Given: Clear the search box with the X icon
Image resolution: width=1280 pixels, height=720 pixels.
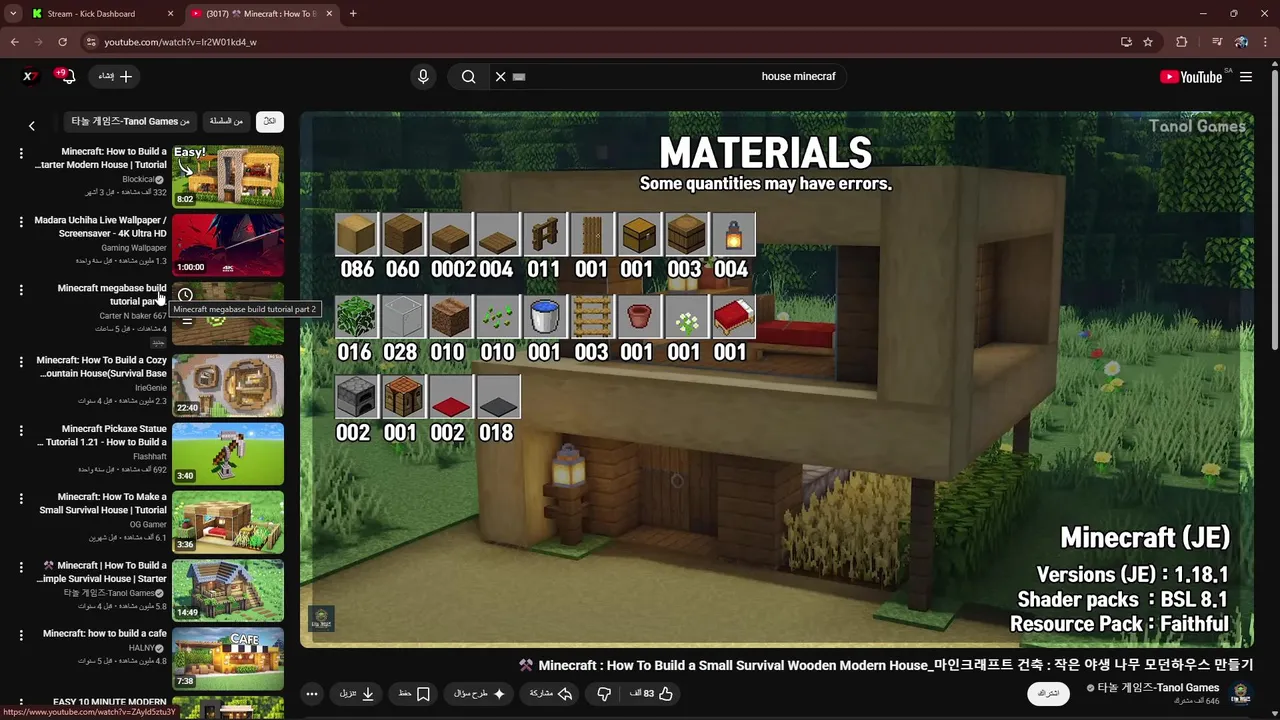Looking at the screenshot, I should click(x=500, y=77).
